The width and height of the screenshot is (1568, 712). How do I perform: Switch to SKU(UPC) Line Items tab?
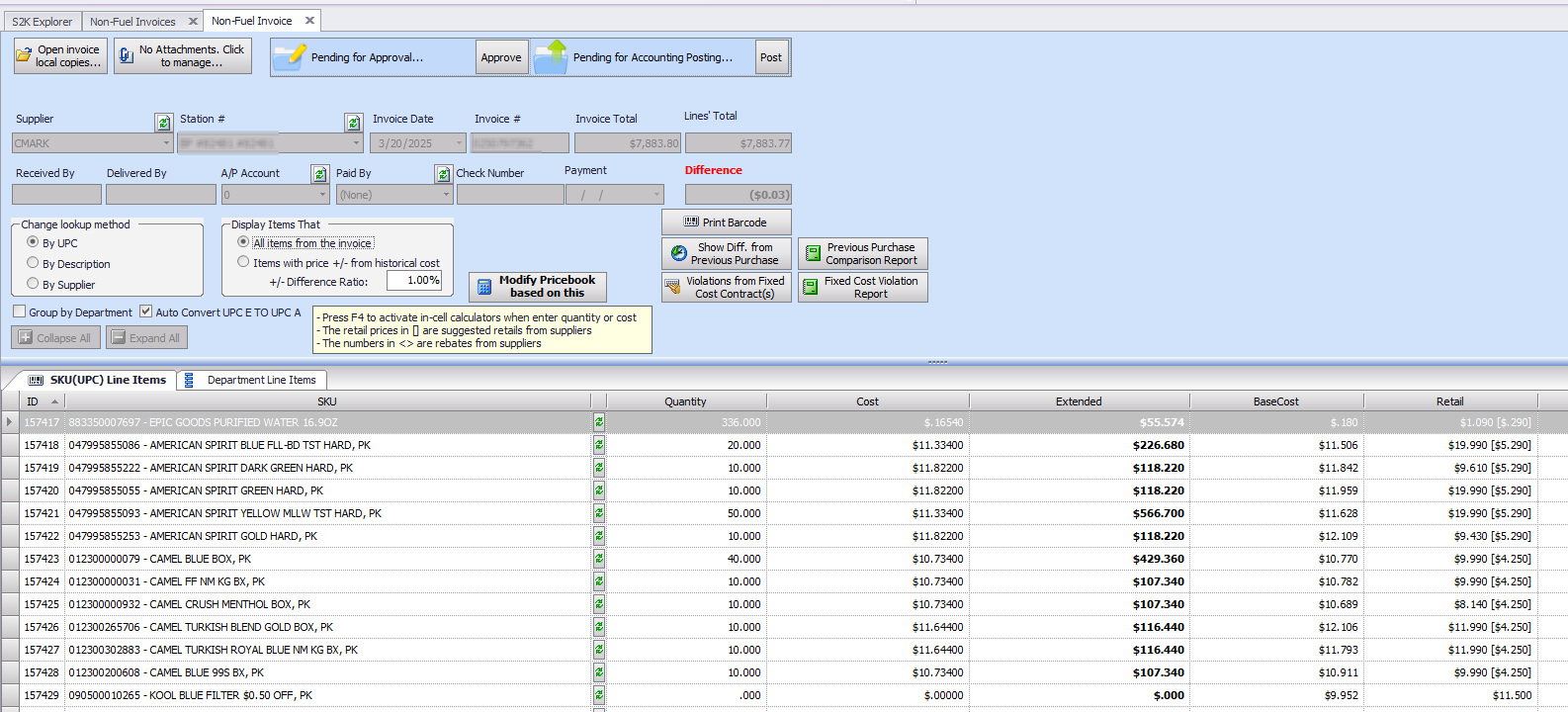97,380
